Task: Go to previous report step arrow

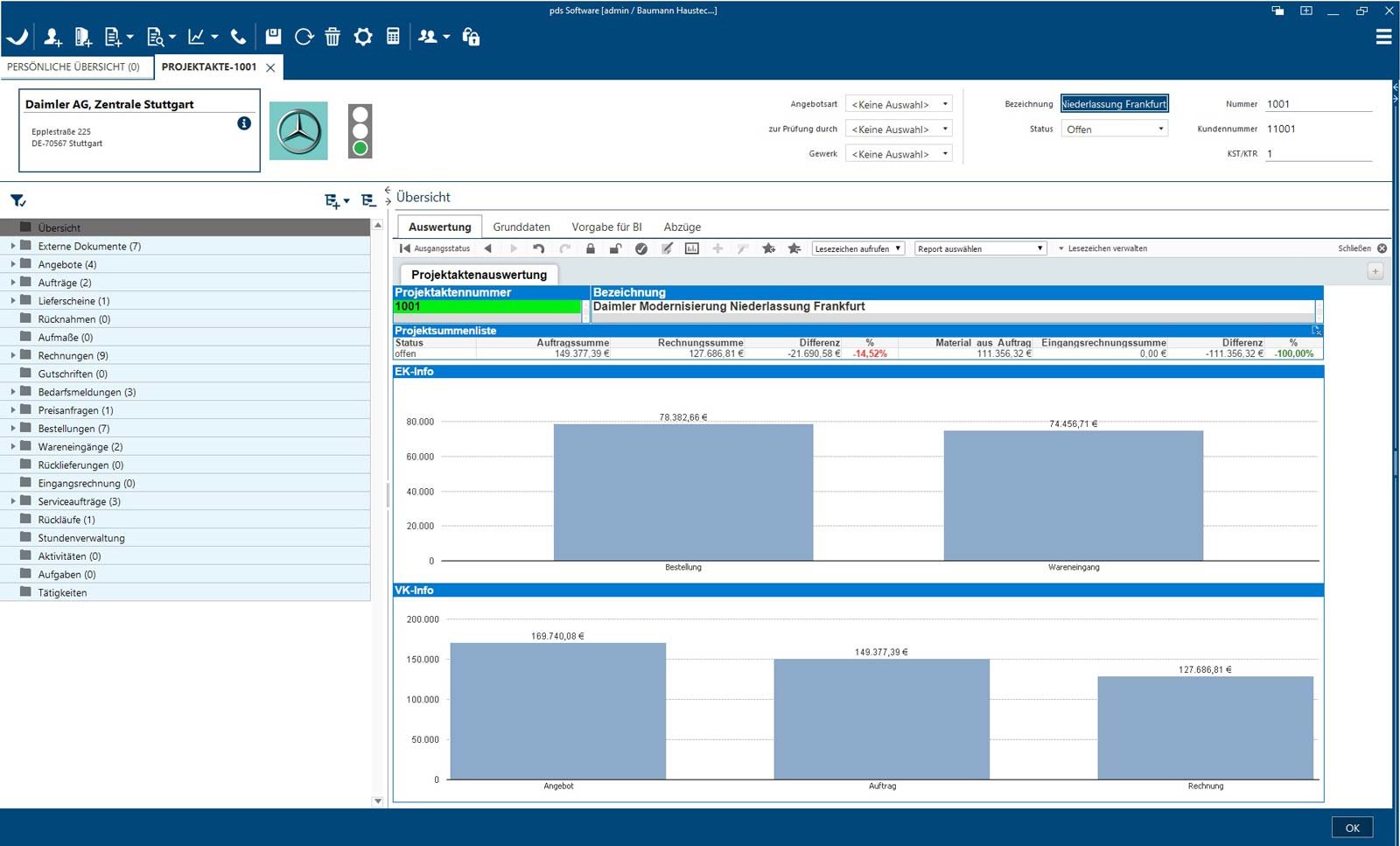Action: 488,248
